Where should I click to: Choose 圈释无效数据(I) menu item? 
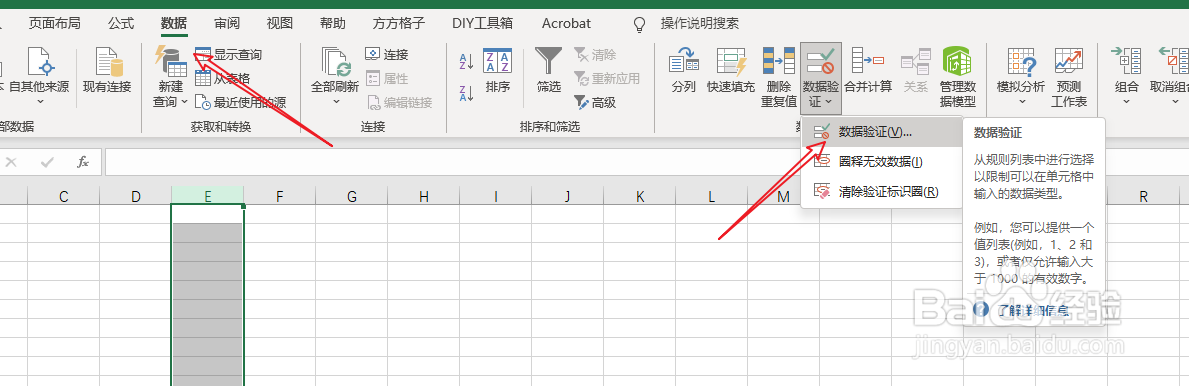point(880,162)
